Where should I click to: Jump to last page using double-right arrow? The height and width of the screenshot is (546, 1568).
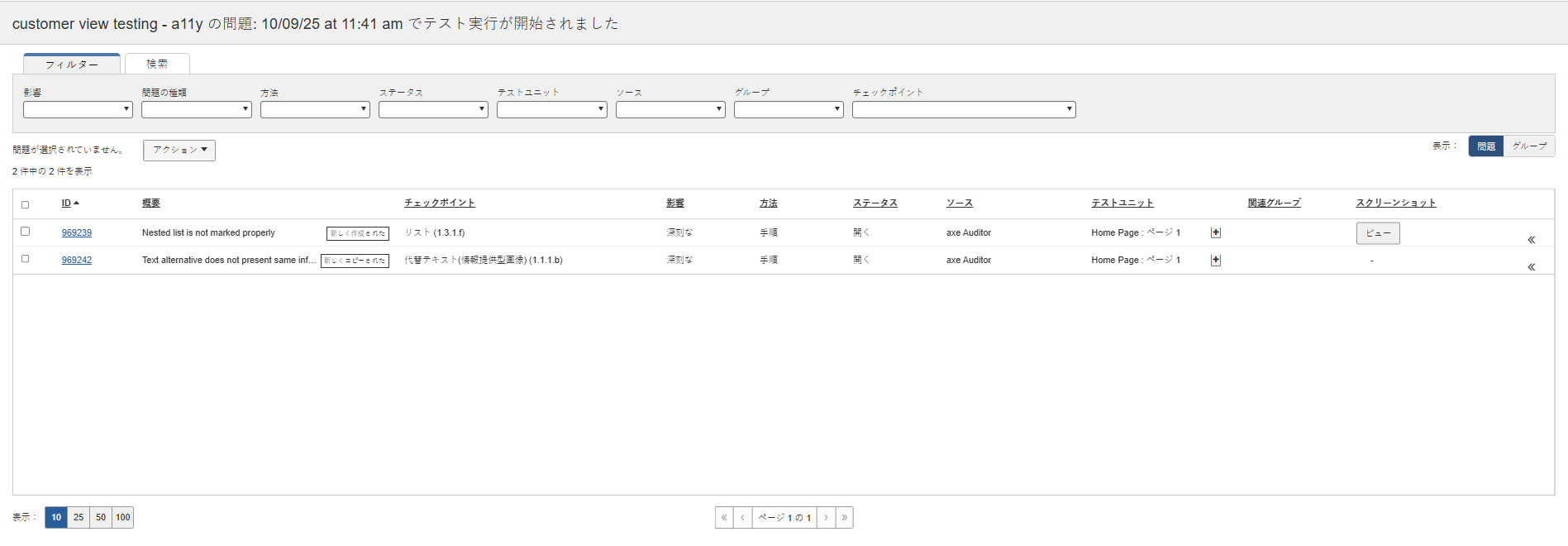844,518
